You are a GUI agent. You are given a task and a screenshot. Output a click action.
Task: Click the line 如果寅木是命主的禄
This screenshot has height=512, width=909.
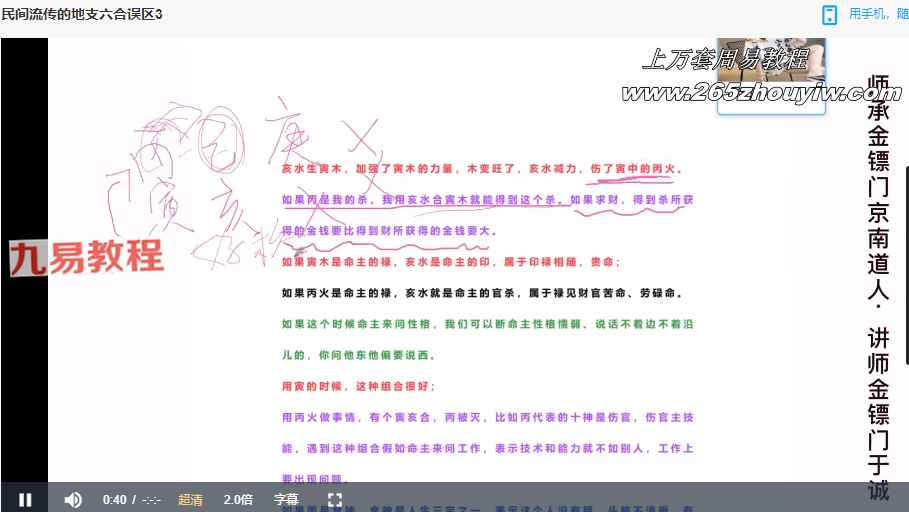451,262
